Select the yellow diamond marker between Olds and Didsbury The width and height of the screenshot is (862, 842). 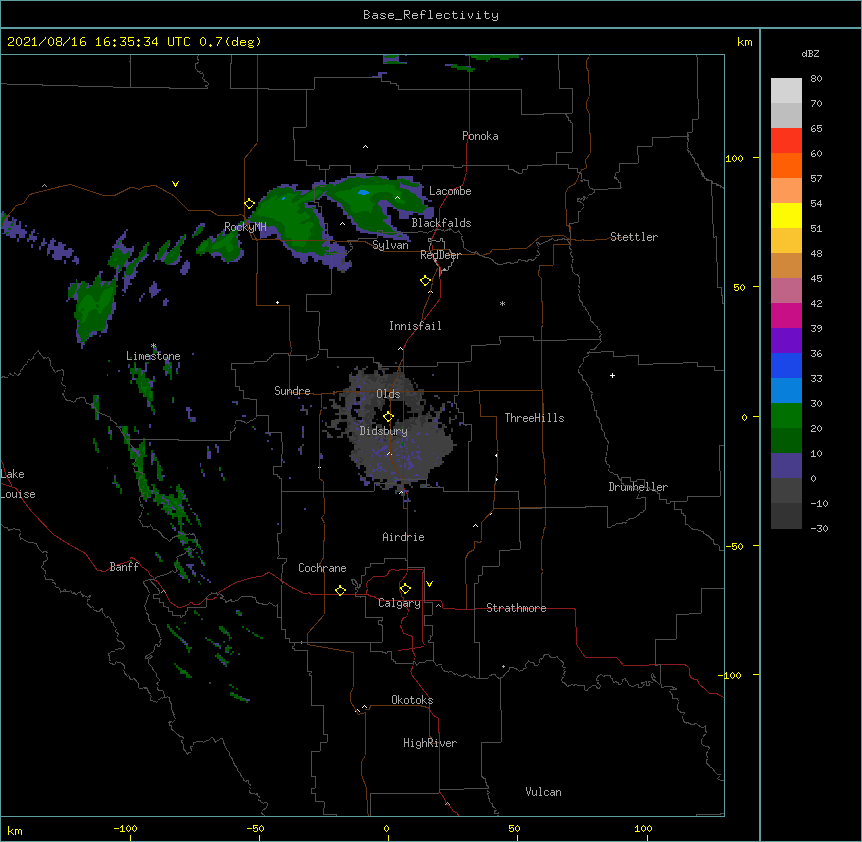coord(388,416)
